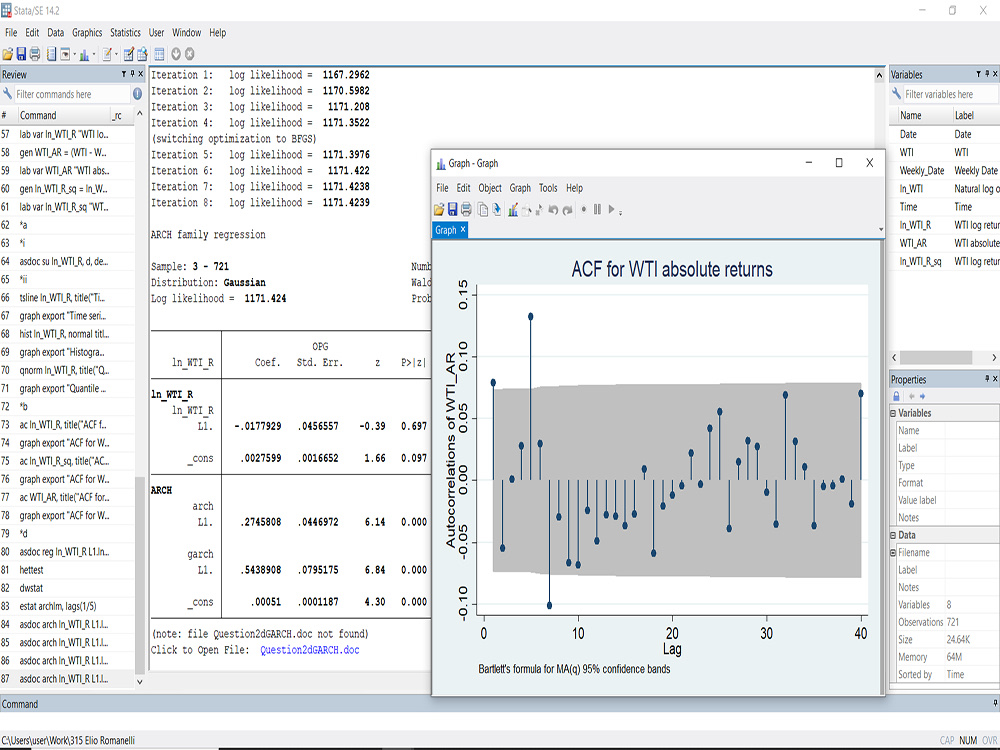Click the Open file icon in Stata main toolbar
This screenshot has width=1000, height=750.
tap(8, 54)
